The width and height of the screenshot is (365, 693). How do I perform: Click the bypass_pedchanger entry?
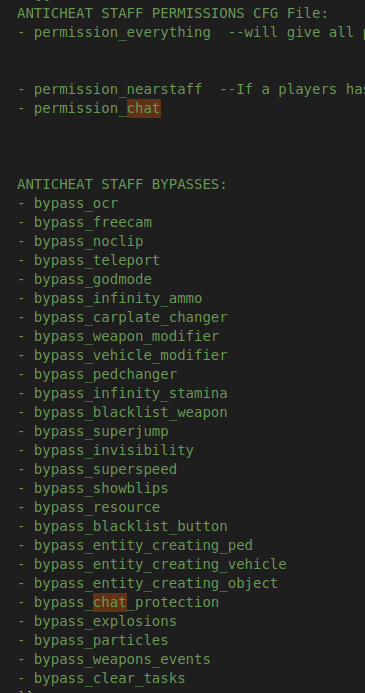pyautogui.click(x=106, y=374)
